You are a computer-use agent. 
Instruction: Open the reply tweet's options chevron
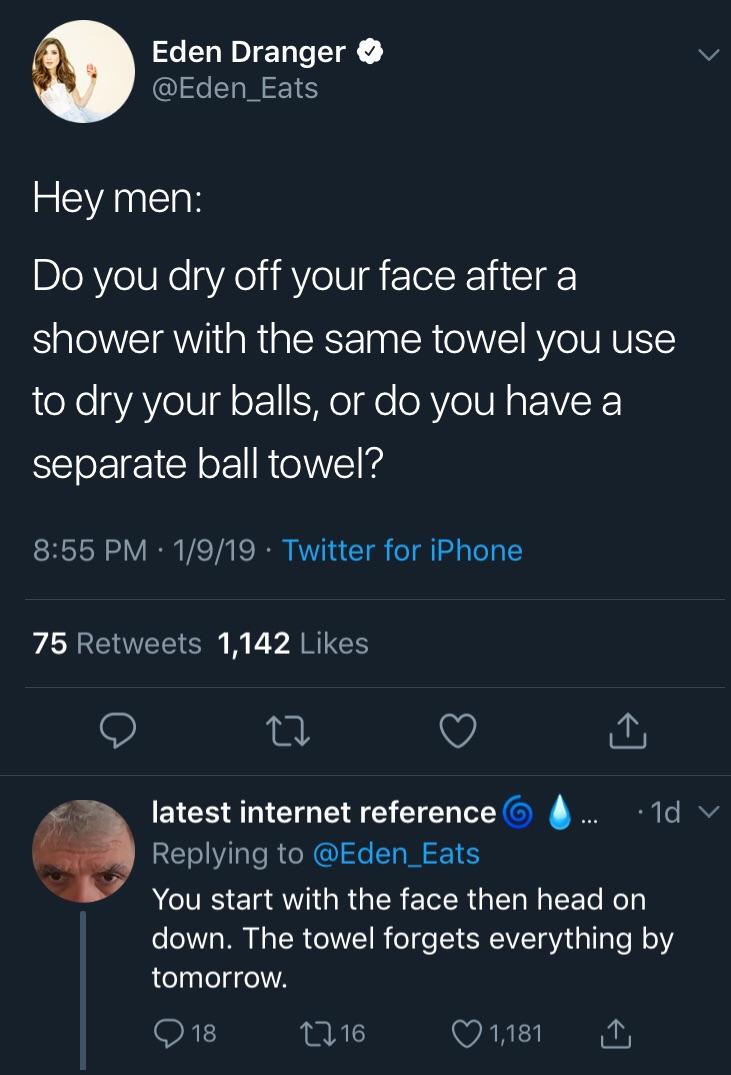[710, 813]
